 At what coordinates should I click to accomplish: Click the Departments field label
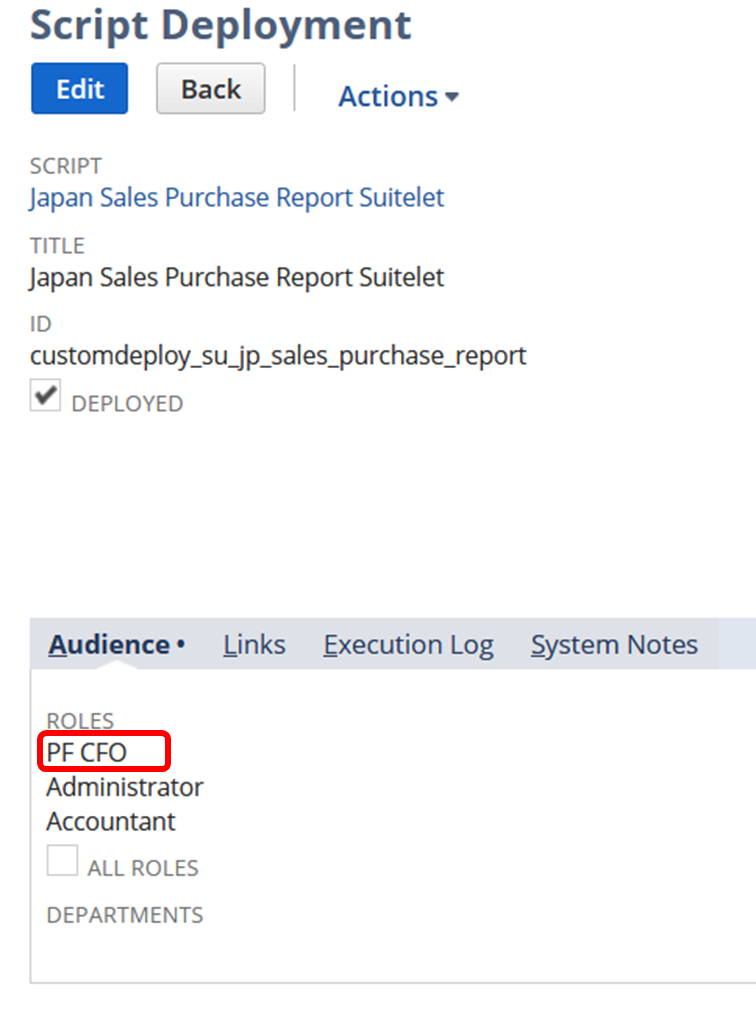(x=125, y=915)
